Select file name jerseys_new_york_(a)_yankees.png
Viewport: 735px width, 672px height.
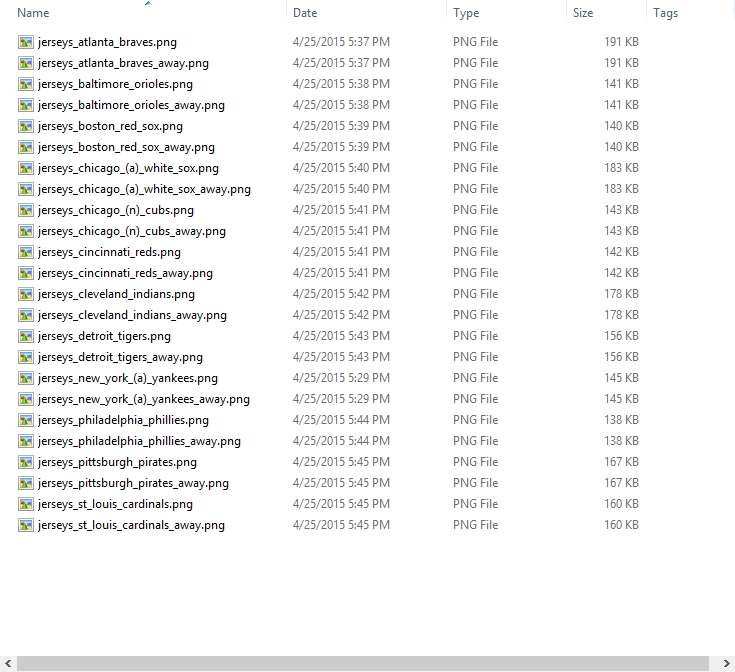(128, 378)
